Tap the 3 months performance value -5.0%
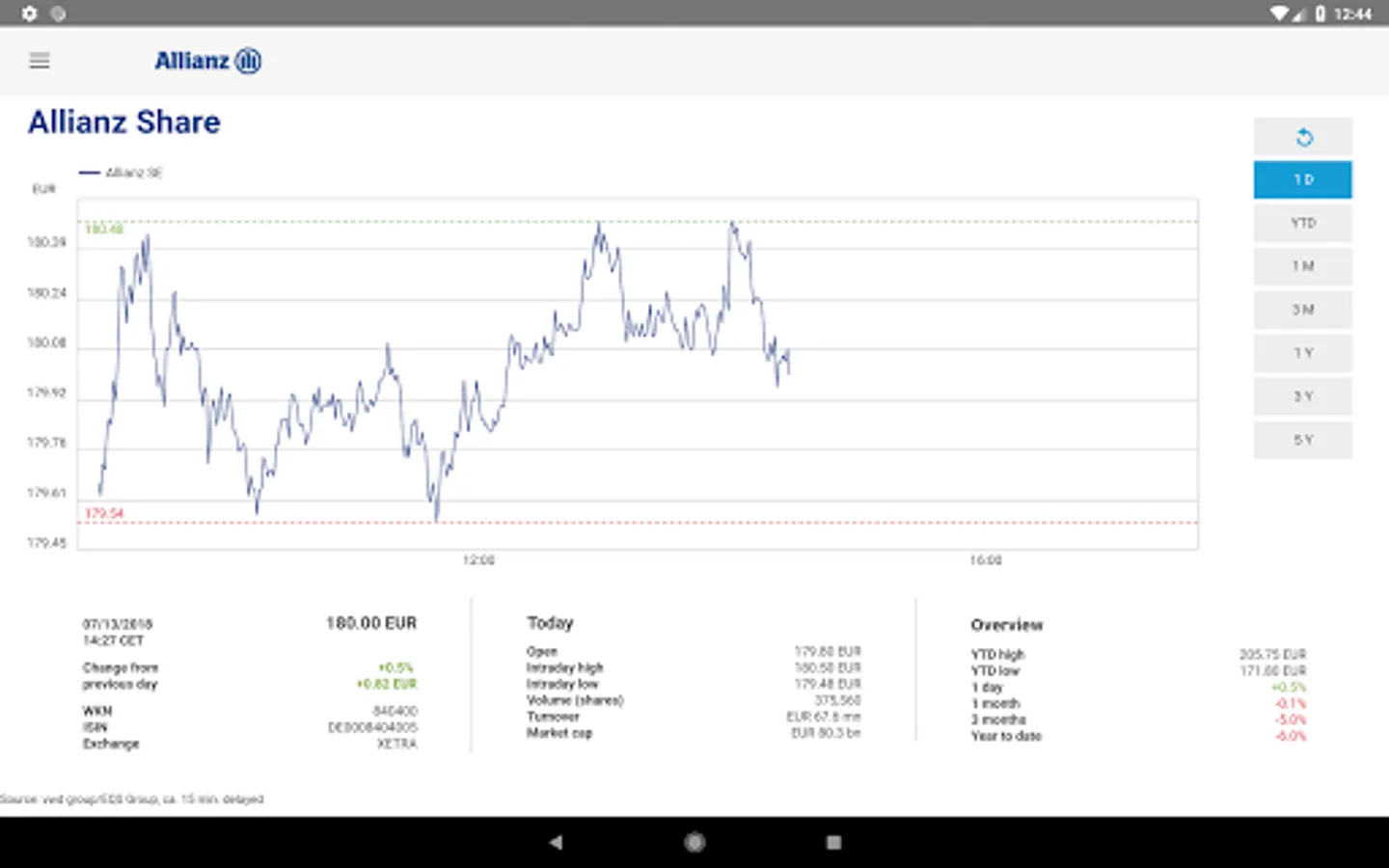The width and height of the screenshot is (1389, 868). coord(1291,719)
